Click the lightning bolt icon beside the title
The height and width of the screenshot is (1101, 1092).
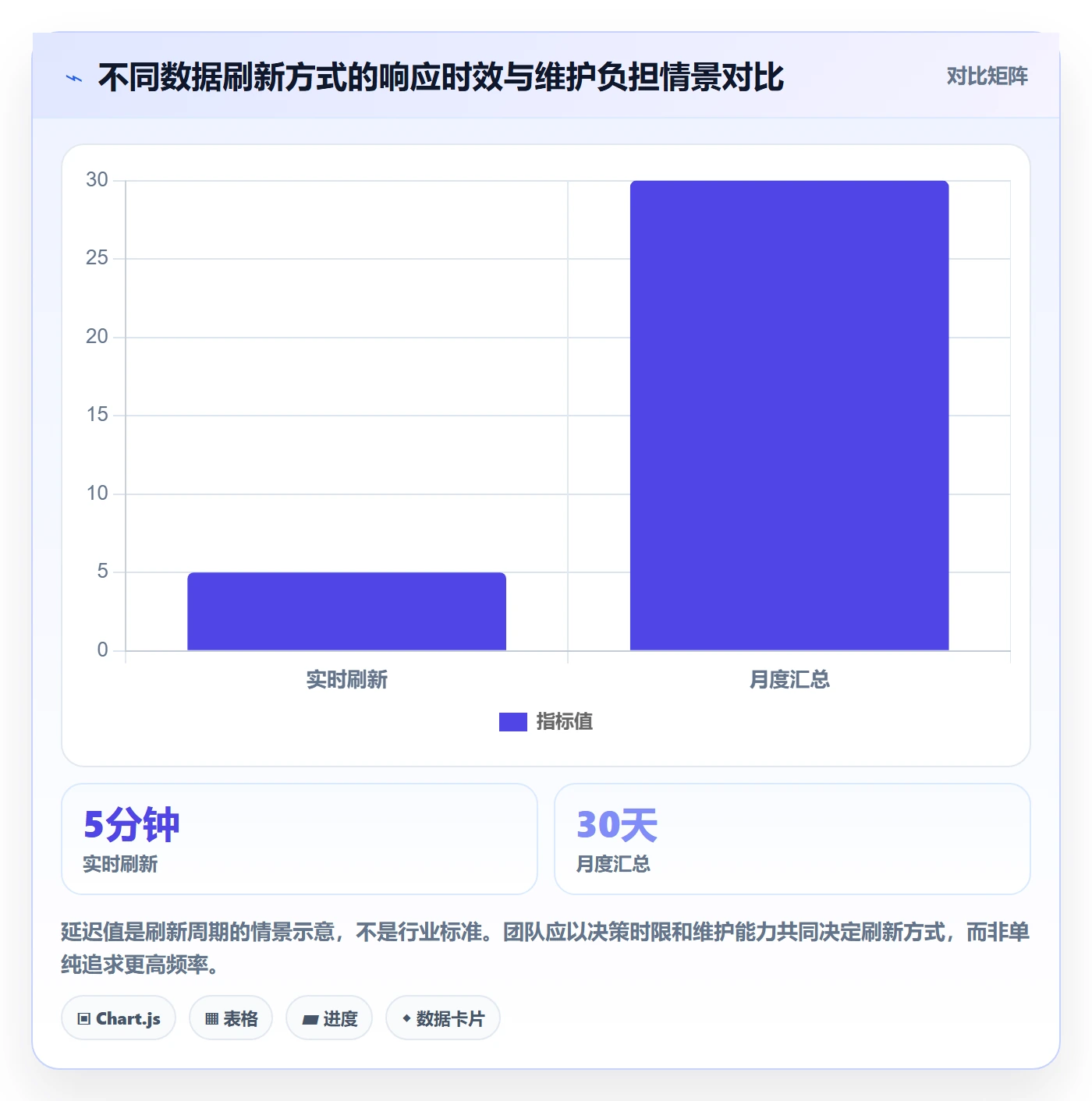(x=74, y=78)
